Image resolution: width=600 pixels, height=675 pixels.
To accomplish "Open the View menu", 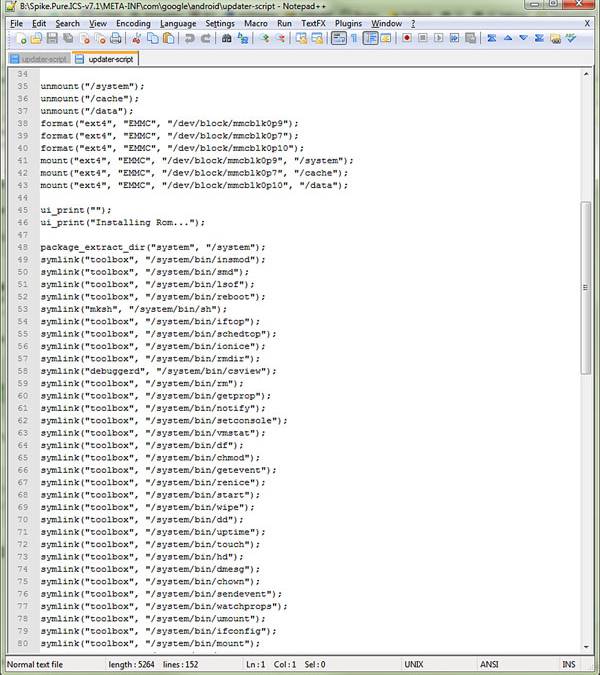I will click(x=98, y=24).
